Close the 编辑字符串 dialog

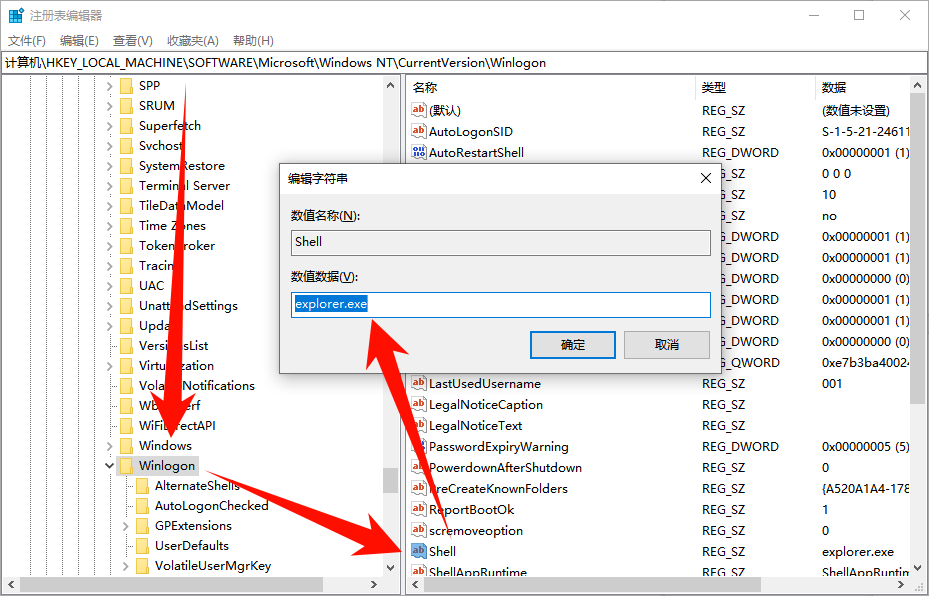click(706, 178)
